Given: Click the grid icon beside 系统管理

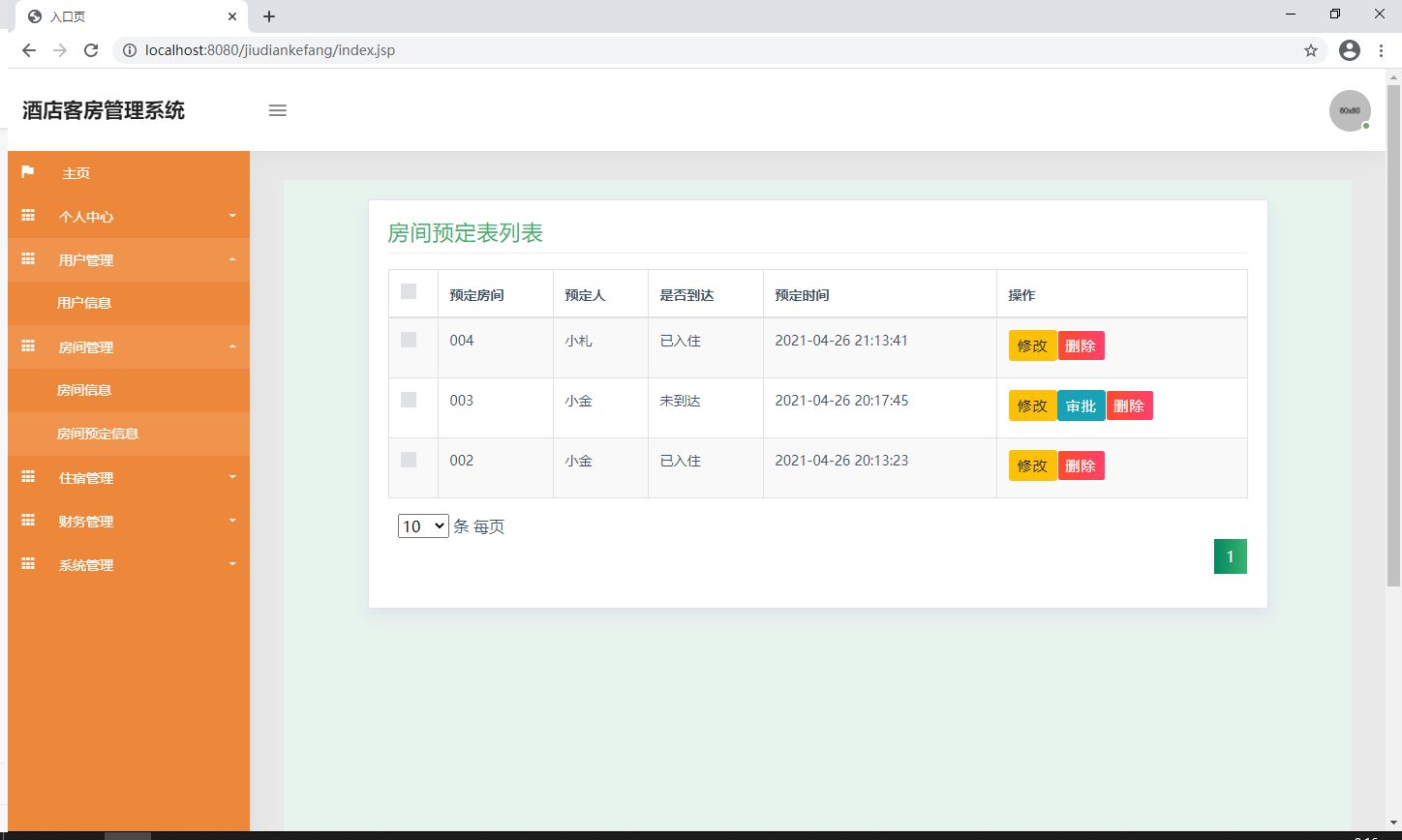Looking at the screenshot, I should click(x=28, y=564).
